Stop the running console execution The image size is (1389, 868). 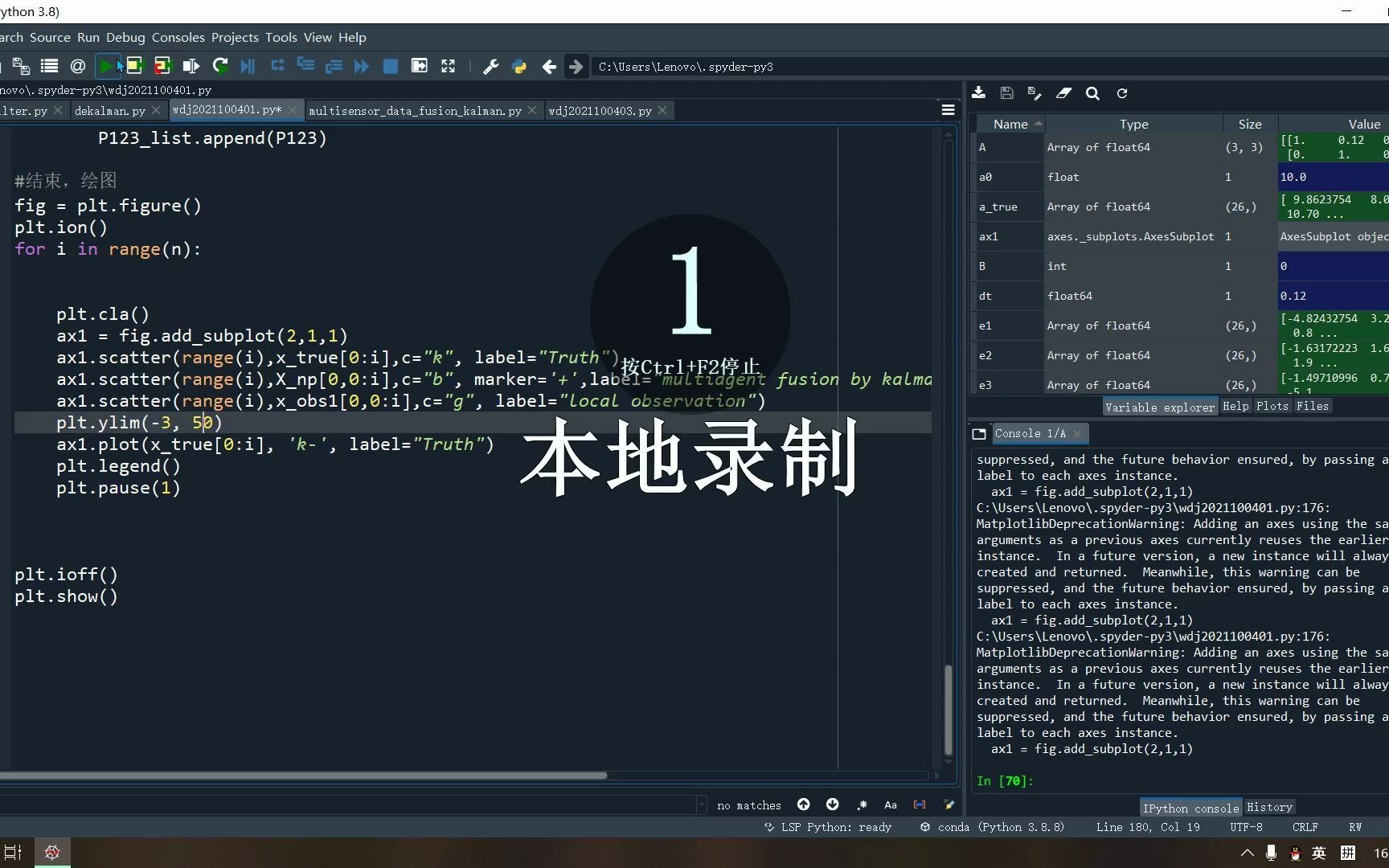(390, 66)
